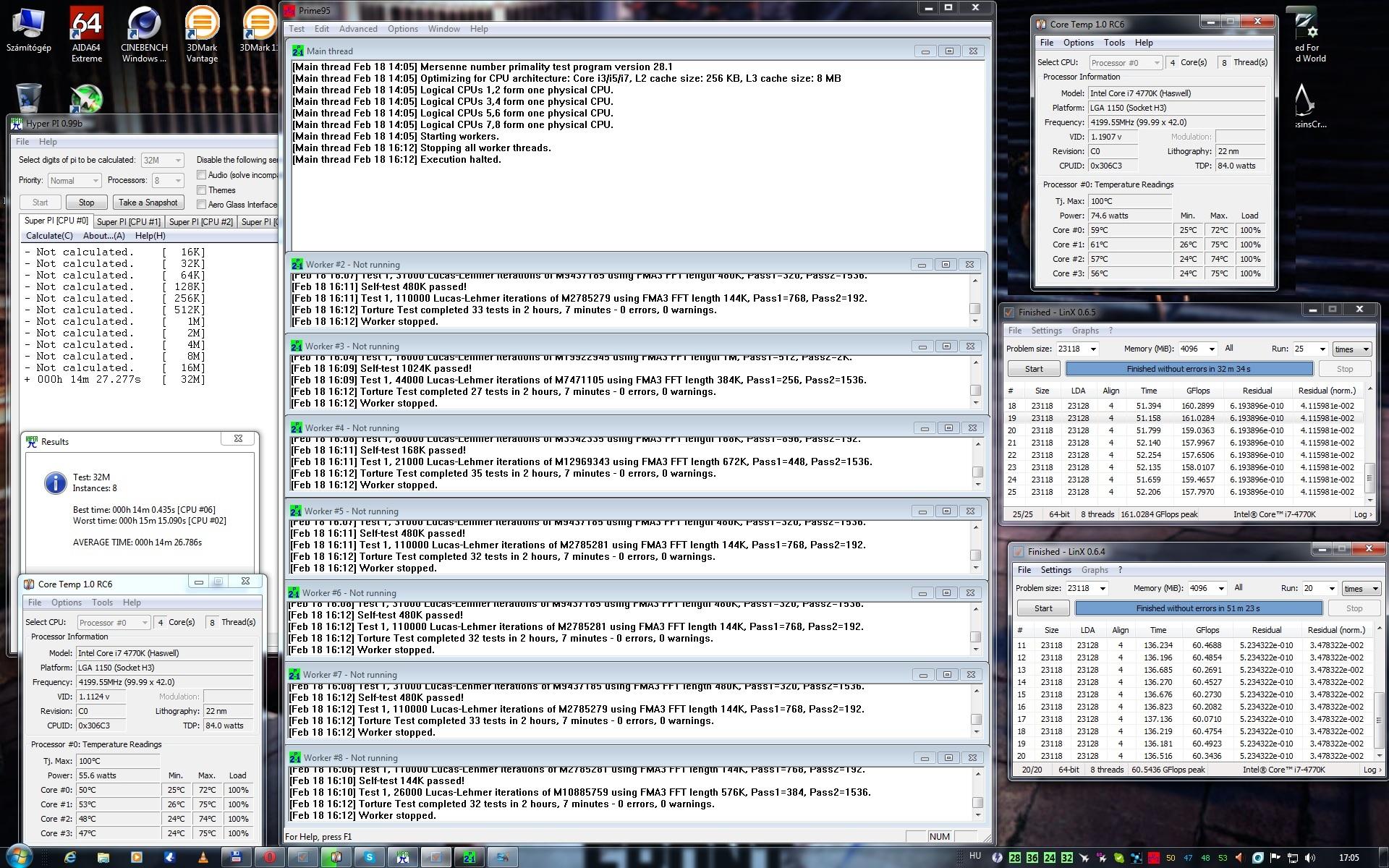The width and height of the screenshot is (1389, 868).
Task: Click the Problem size field in LinX 0.6.4
Action: coord(1087,588)
